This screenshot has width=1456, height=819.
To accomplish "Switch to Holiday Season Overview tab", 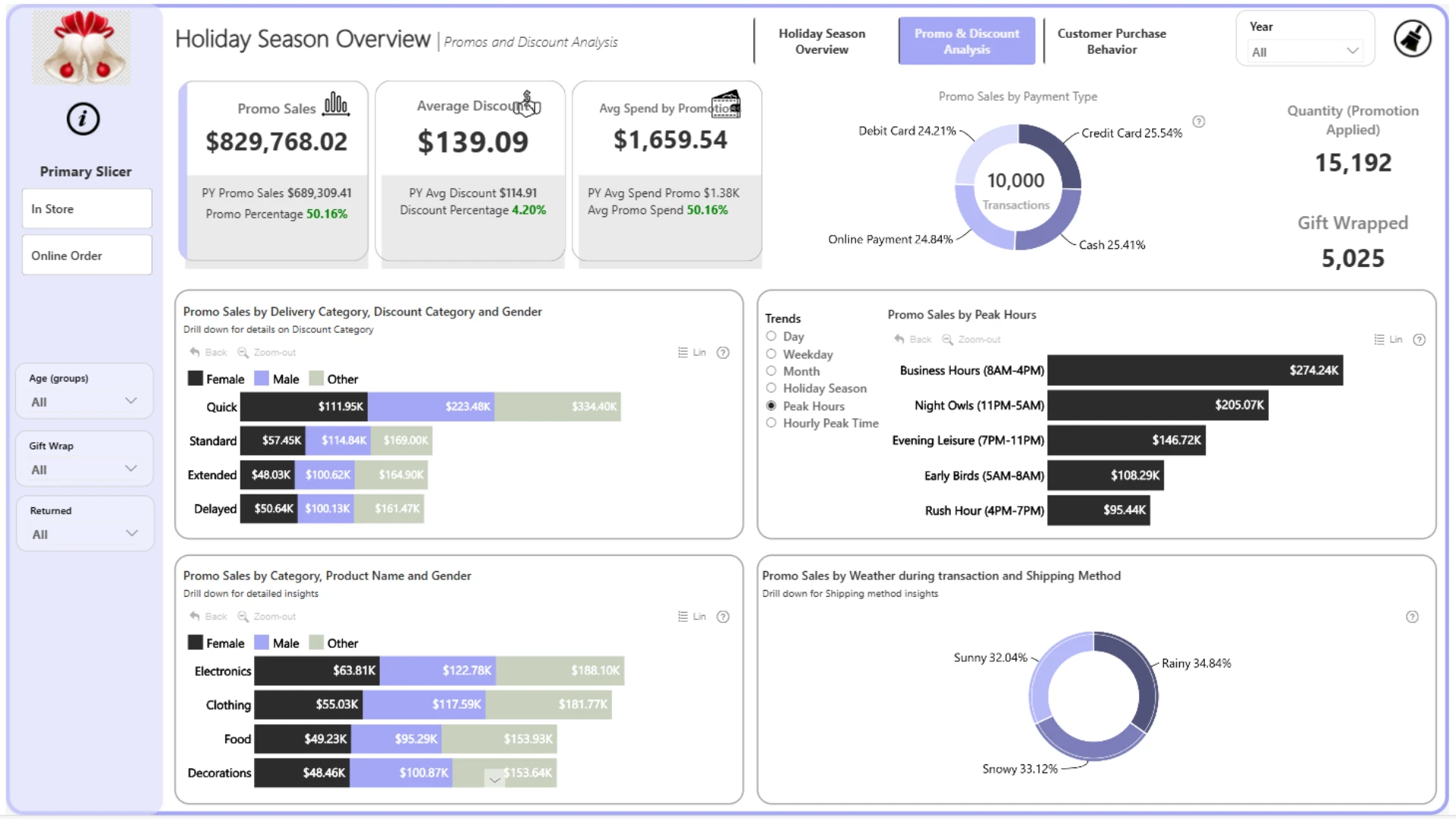I will point(822,41).
